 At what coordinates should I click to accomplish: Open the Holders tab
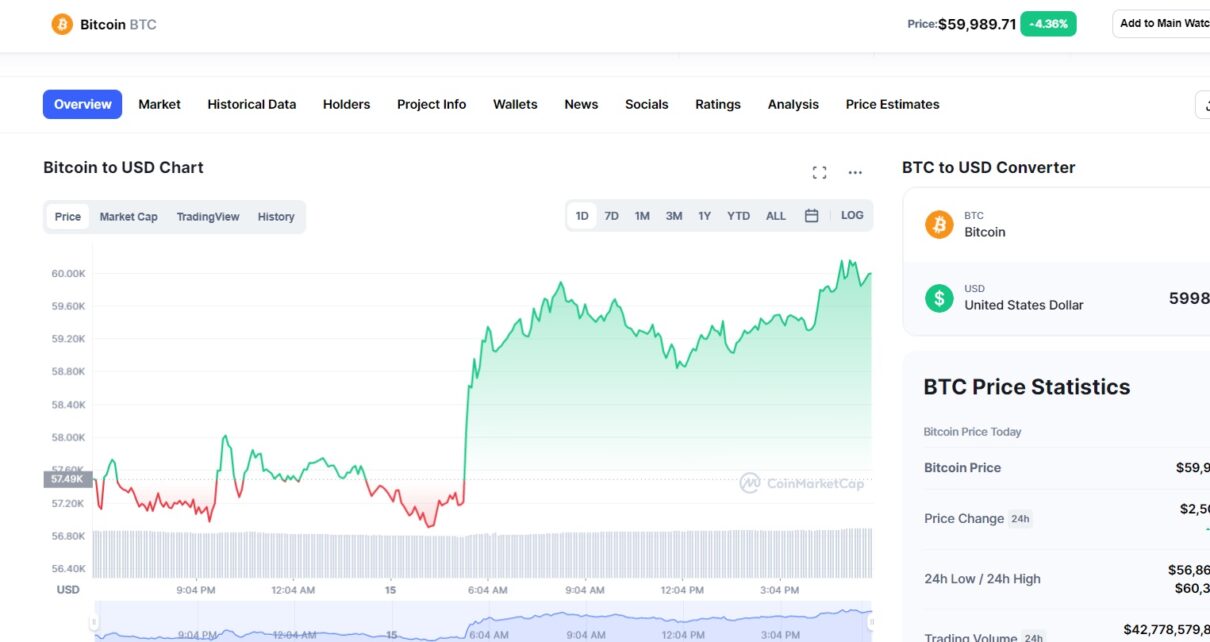coord(346,104)
